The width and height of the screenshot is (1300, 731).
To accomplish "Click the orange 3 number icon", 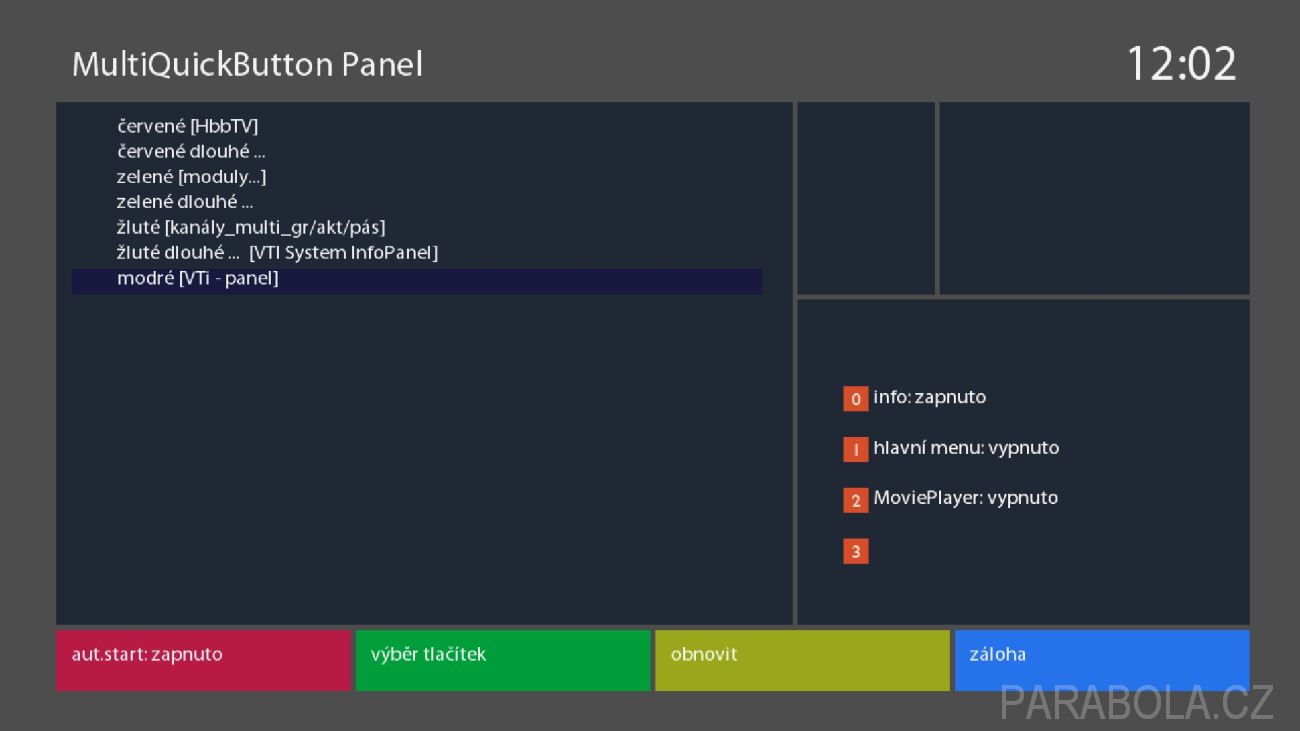I will point(855,551).
